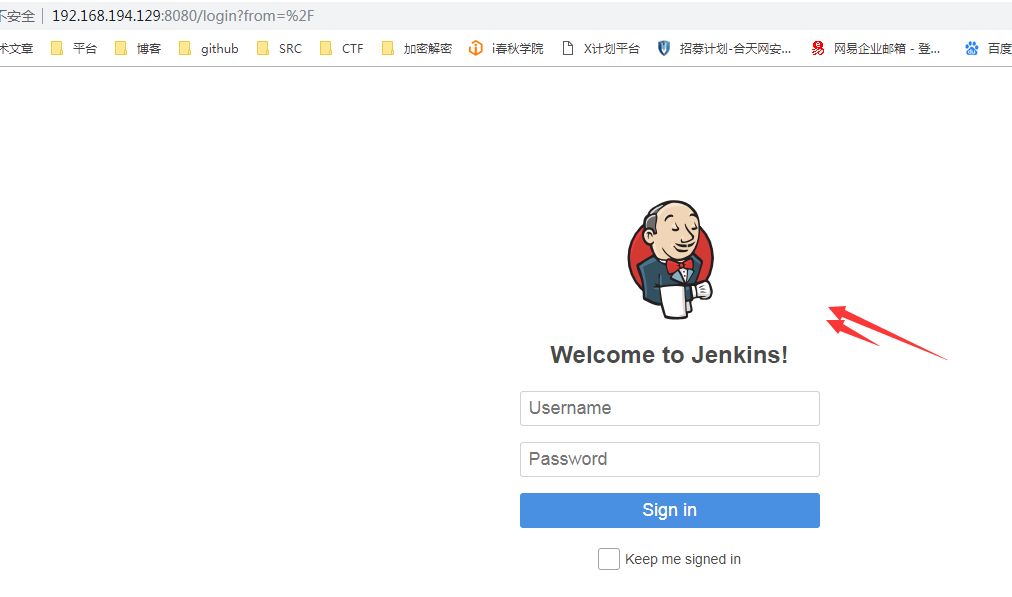Open the 平台 bookmark folder
The image size is (1012, 597).
pyautogui.click(x=74, y=48)
